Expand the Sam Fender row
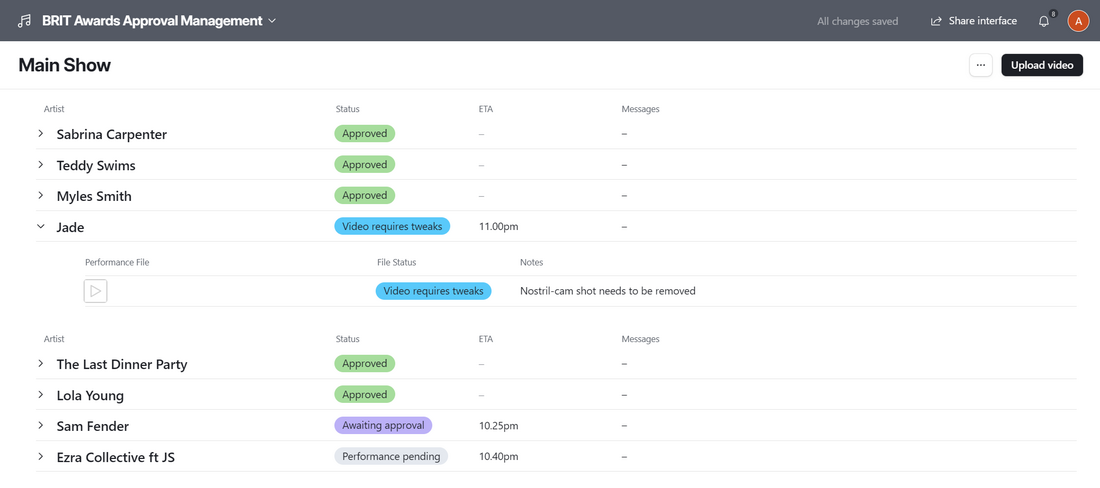This screenshot has width=1100, height=488. tap(41, 426)
